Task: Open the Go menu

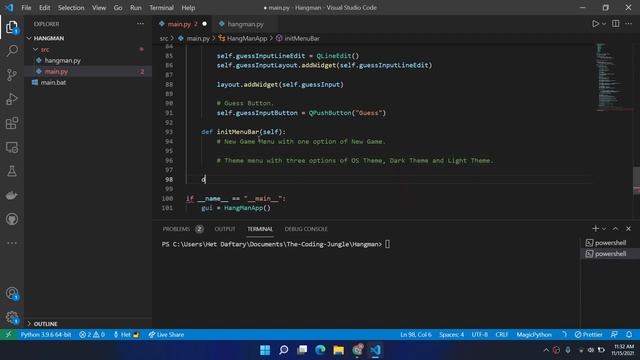Action: [x=118, y=8]
